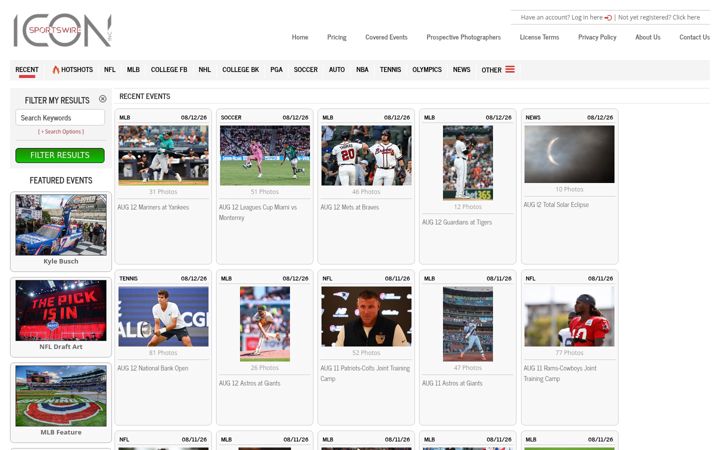Select the PGA tab
Screen dimensions: 720x450
click(276, 69)
